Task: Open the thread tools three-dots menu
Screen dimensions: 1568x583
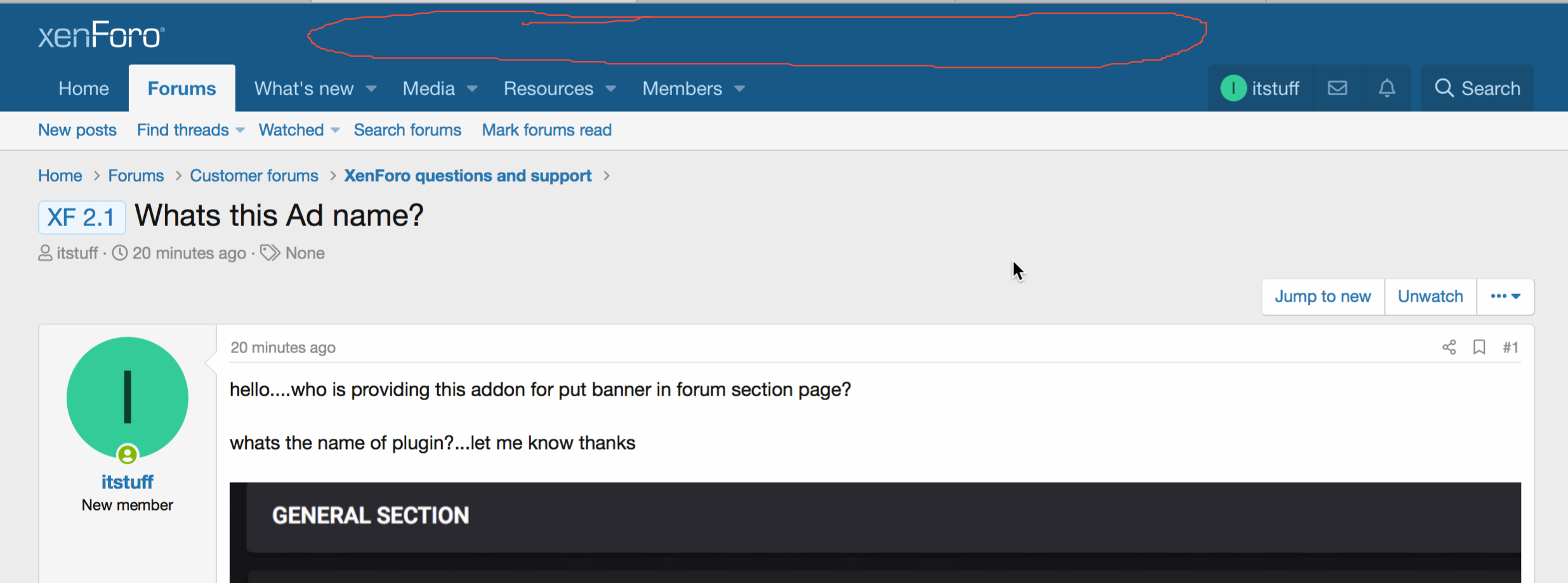Action: 1505,297
